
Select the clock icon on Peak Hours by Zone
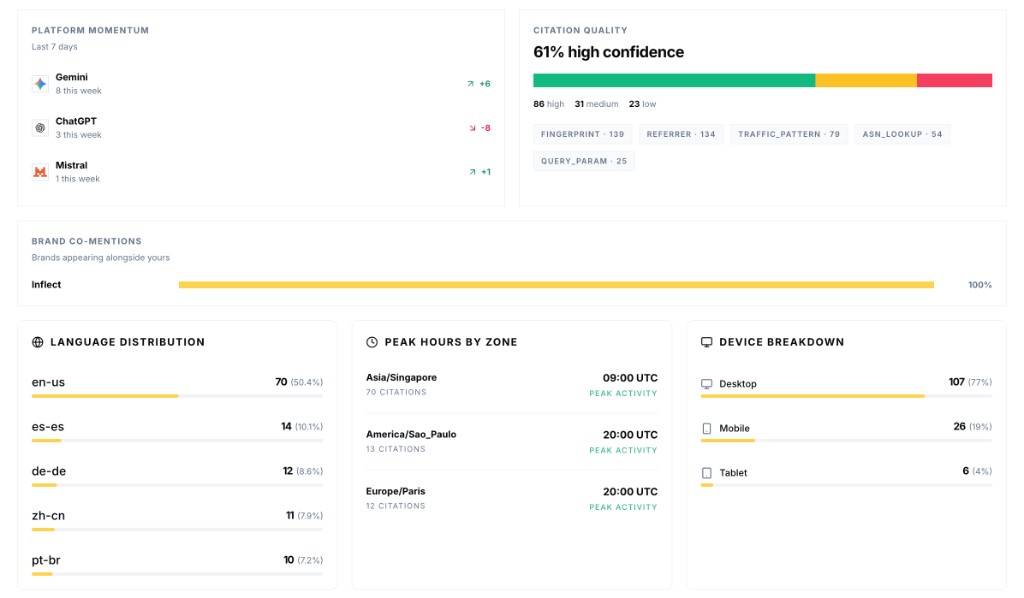coord(372,342)
